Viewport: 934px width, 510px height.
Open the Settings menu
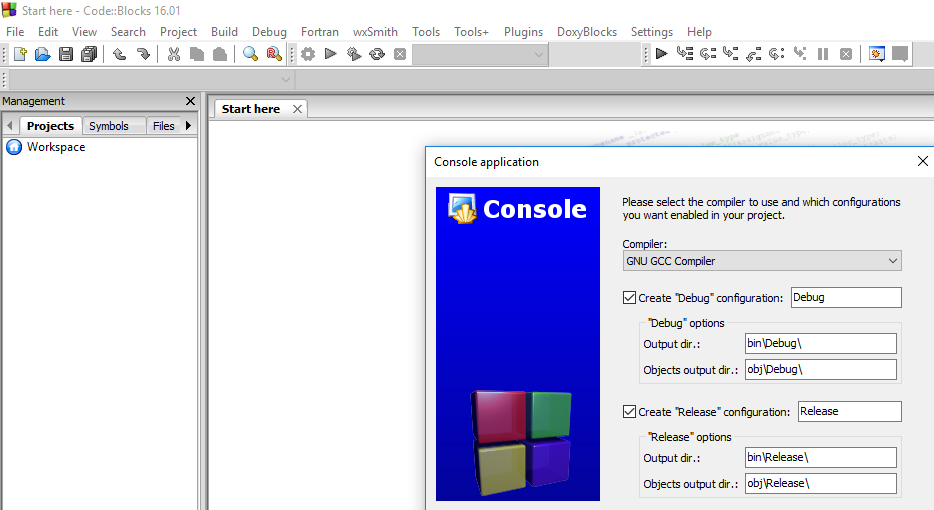coord(652,32)
